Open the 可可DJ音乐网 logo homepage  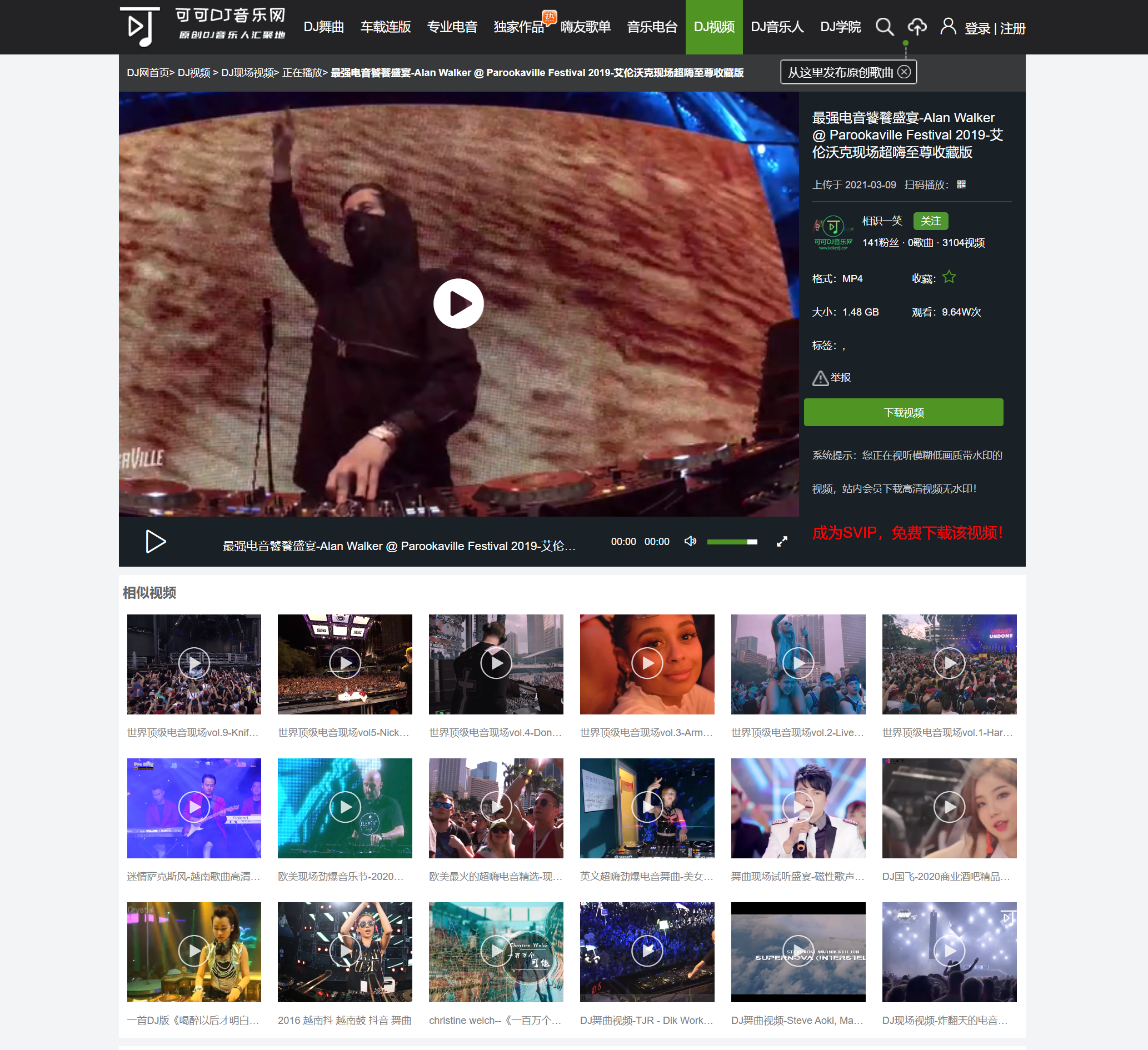click(203, 27)
